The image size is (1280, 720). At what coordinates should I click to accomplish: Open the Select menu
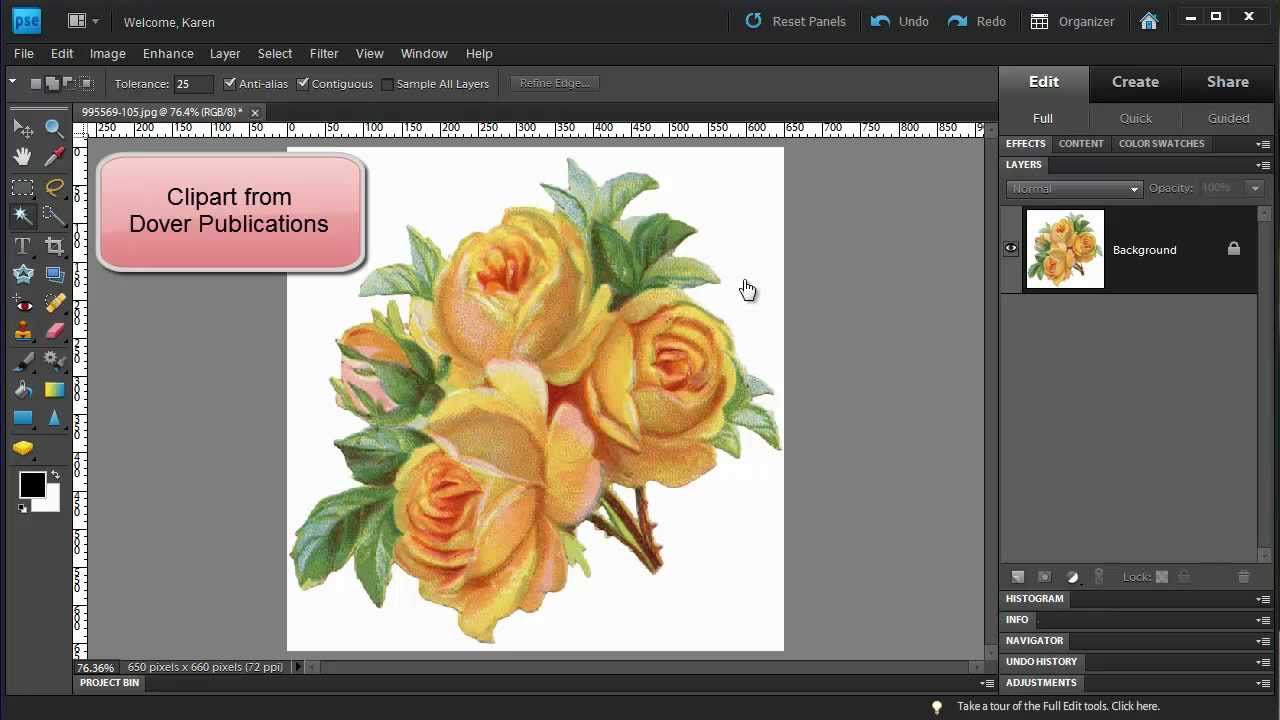pos(275,54)
